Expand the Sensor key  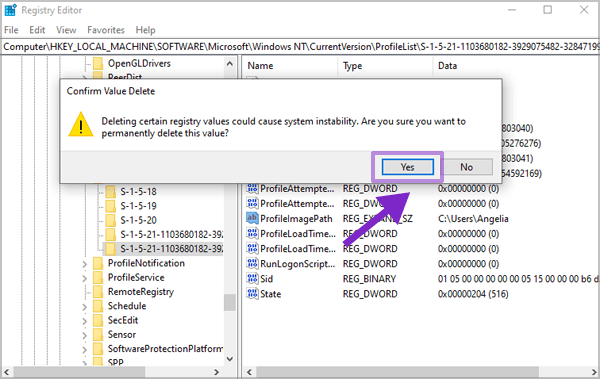coord(85,335)
